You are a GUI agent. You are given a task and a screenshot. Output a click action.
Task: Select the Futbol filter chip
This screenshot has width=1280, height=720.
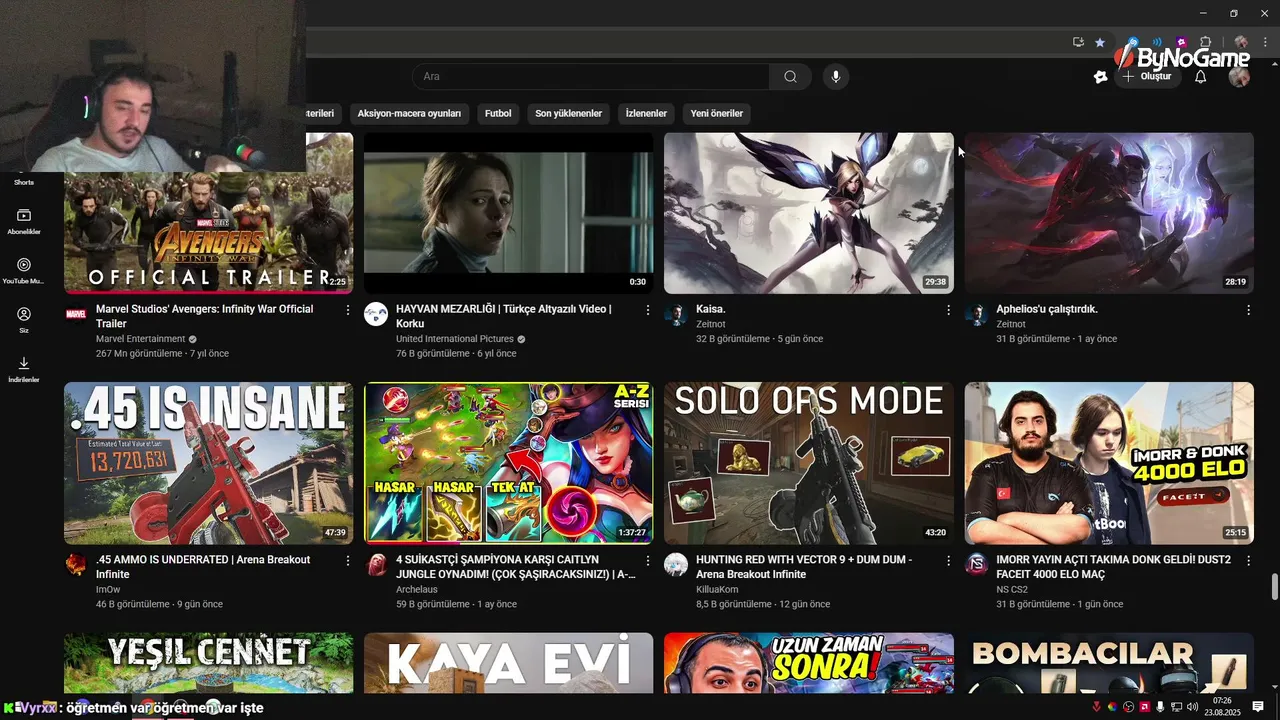click(x=498, y=114)
